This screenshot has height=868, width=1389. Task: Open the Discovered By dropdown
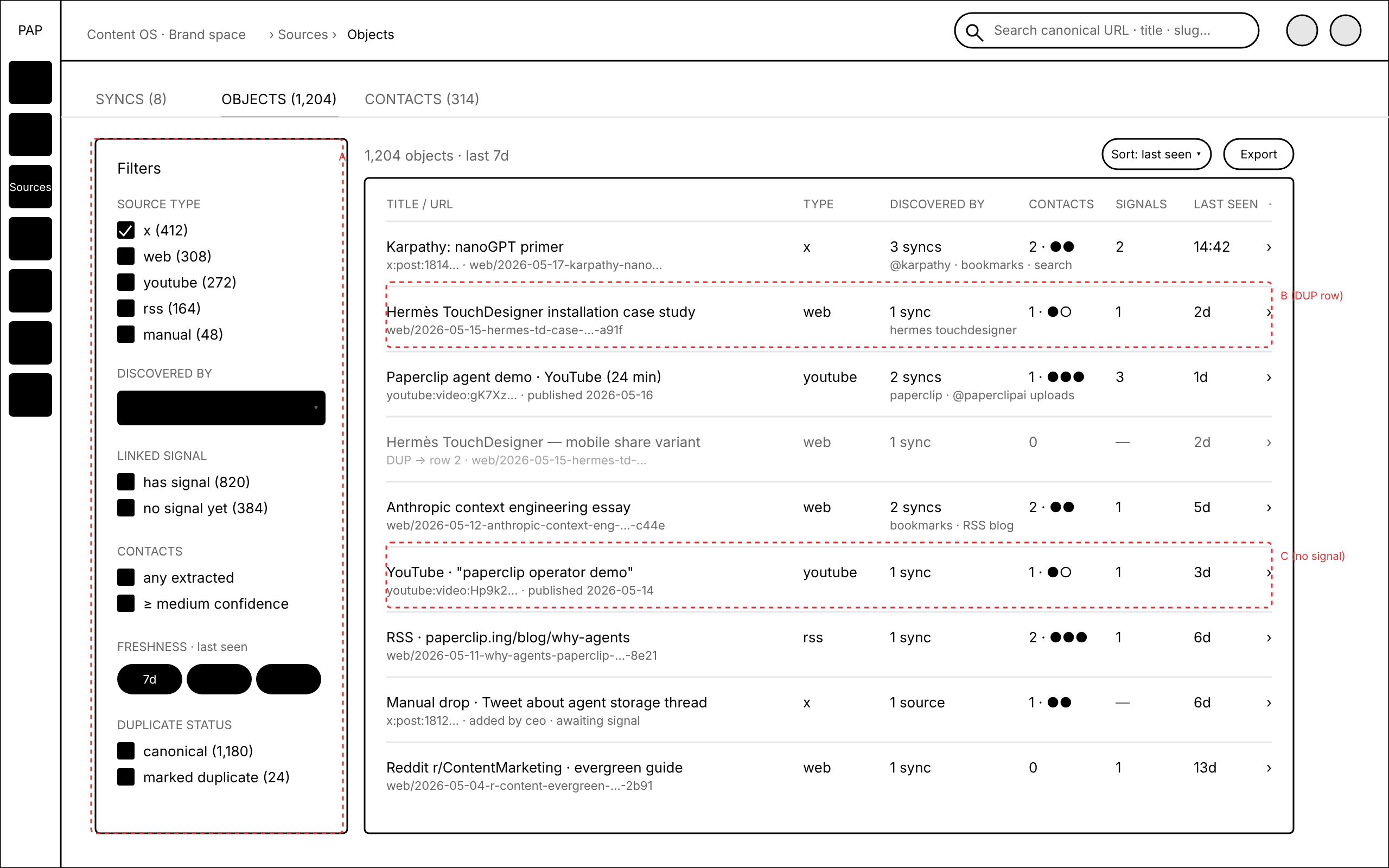pos(221,408)
